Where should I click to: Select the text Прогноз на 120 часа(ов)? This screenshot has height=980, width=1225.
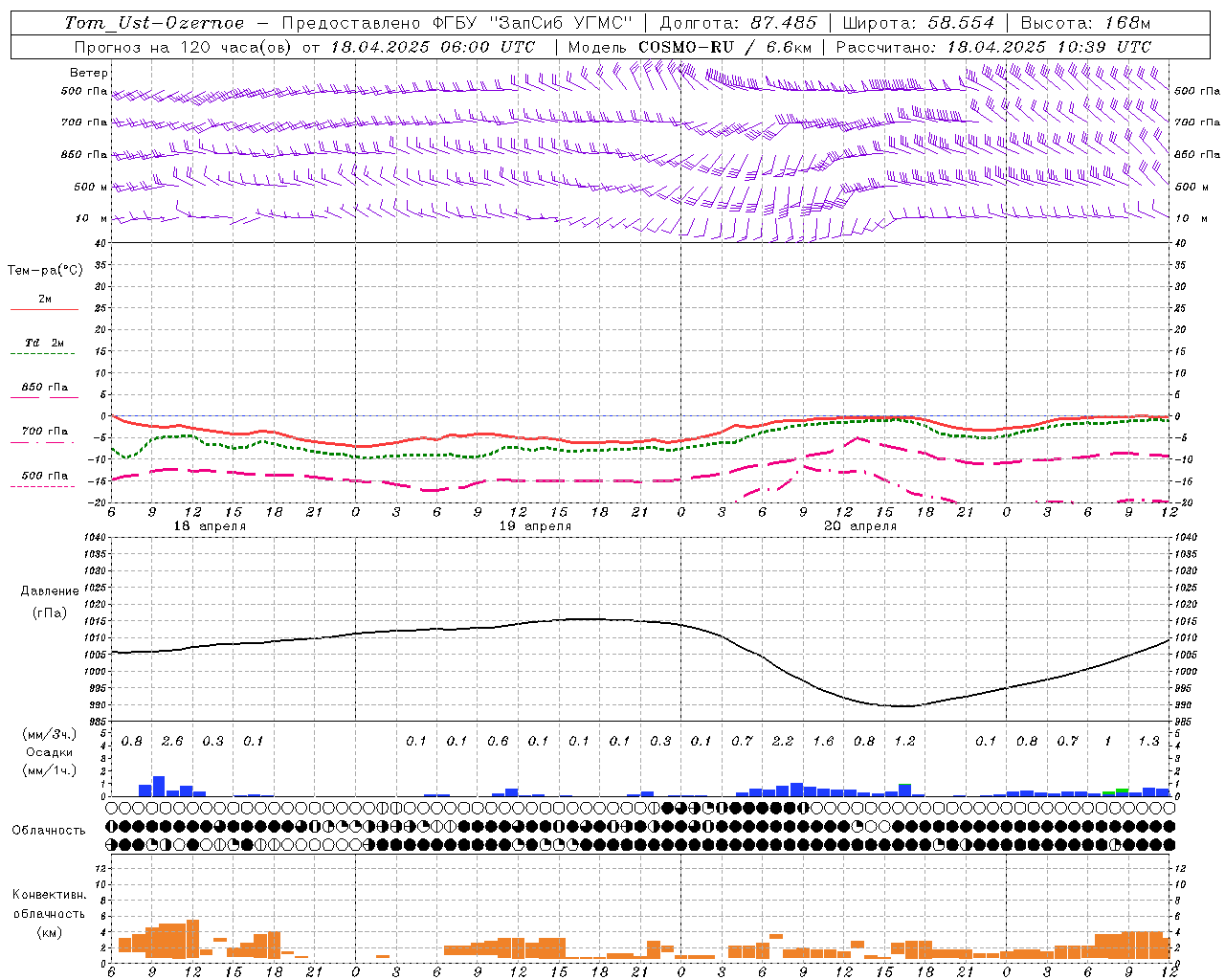click(184, 47)
